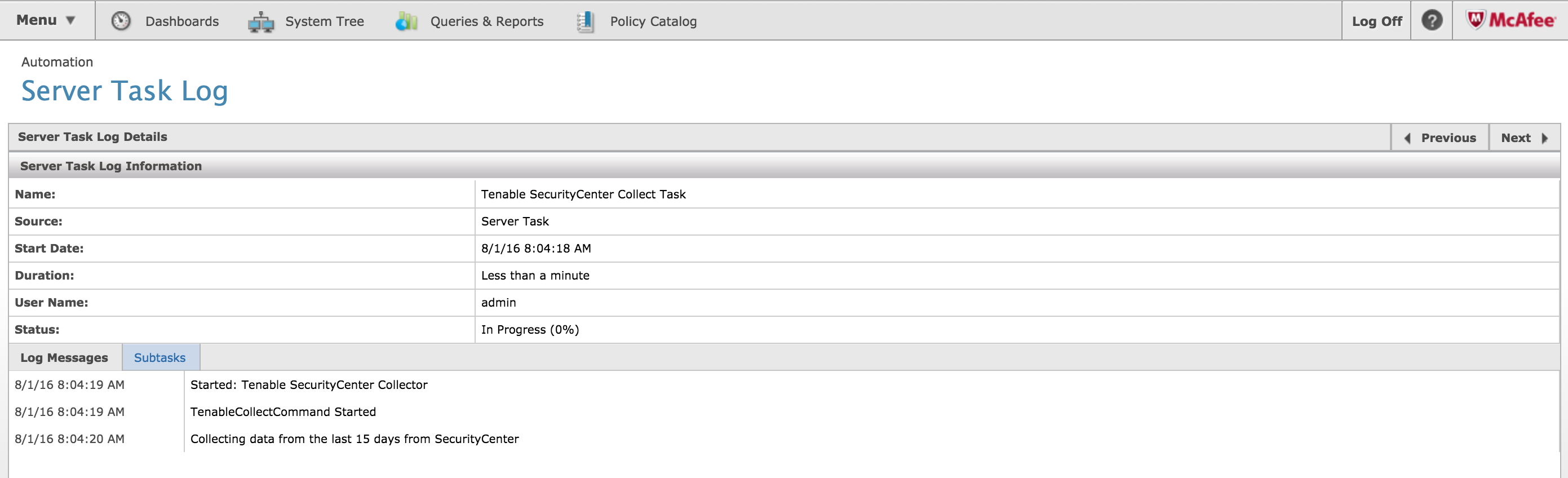Click the User Name: field label
The image size is (1568, 478).
[51, 303]
